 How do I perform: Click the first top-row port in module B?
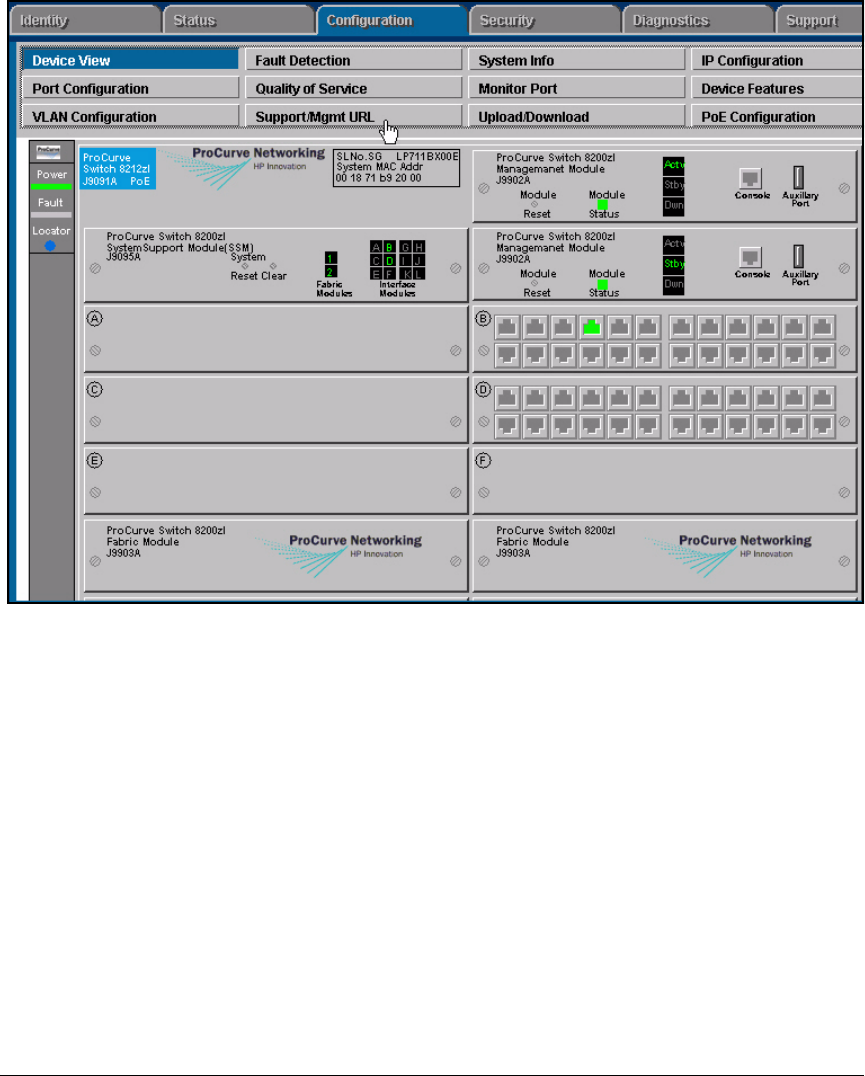pyautogui.click(x=507, y=327)
